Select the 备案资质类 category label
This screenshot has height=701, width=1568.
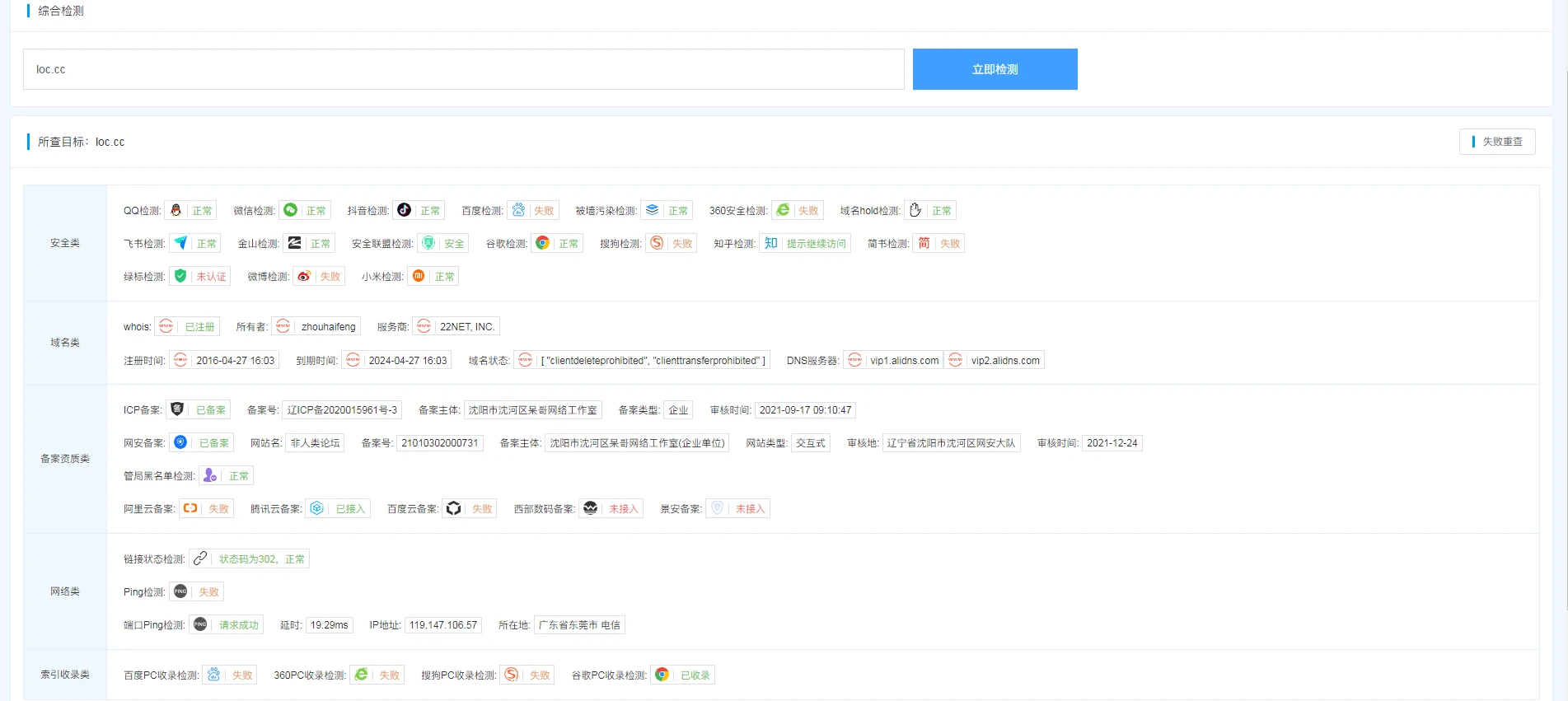click(x=65, y=459)
